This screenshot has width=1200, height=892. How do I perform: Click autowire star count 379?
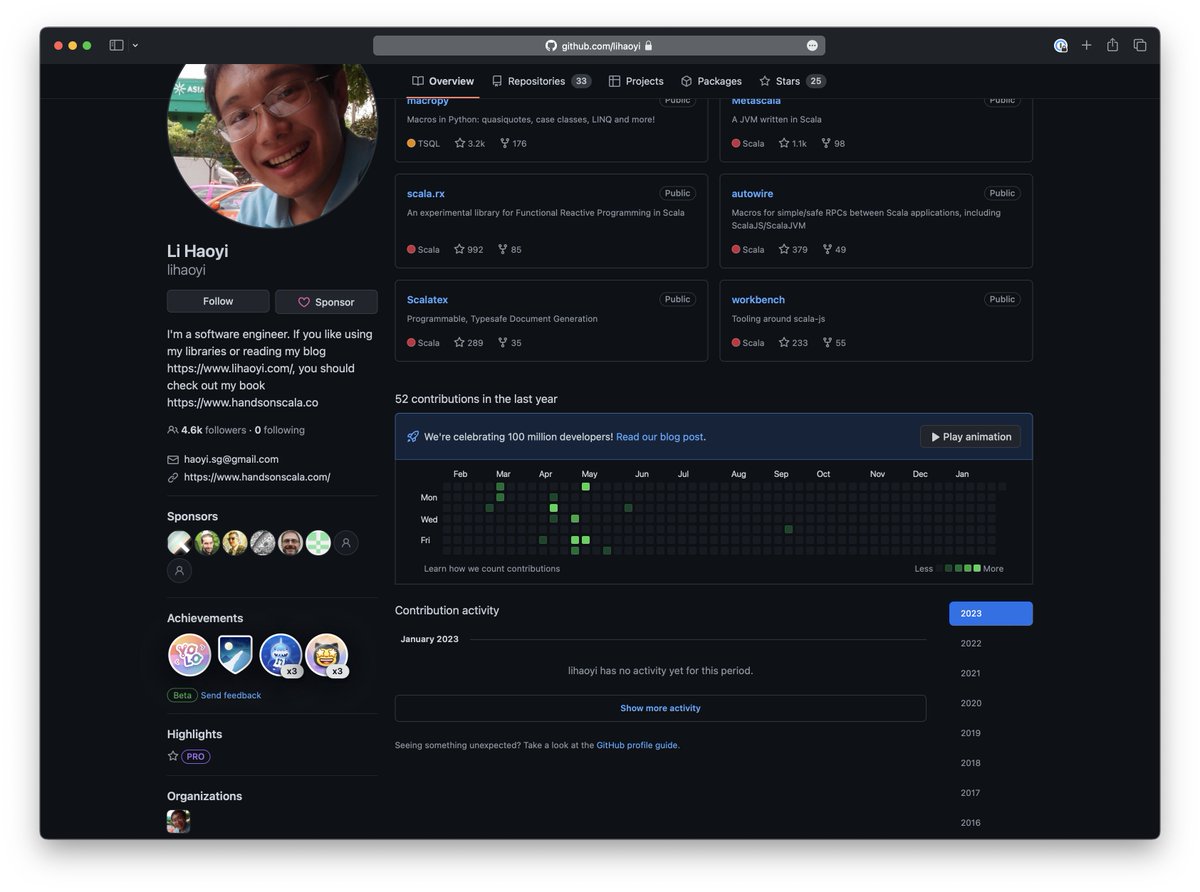click(793, 249)
